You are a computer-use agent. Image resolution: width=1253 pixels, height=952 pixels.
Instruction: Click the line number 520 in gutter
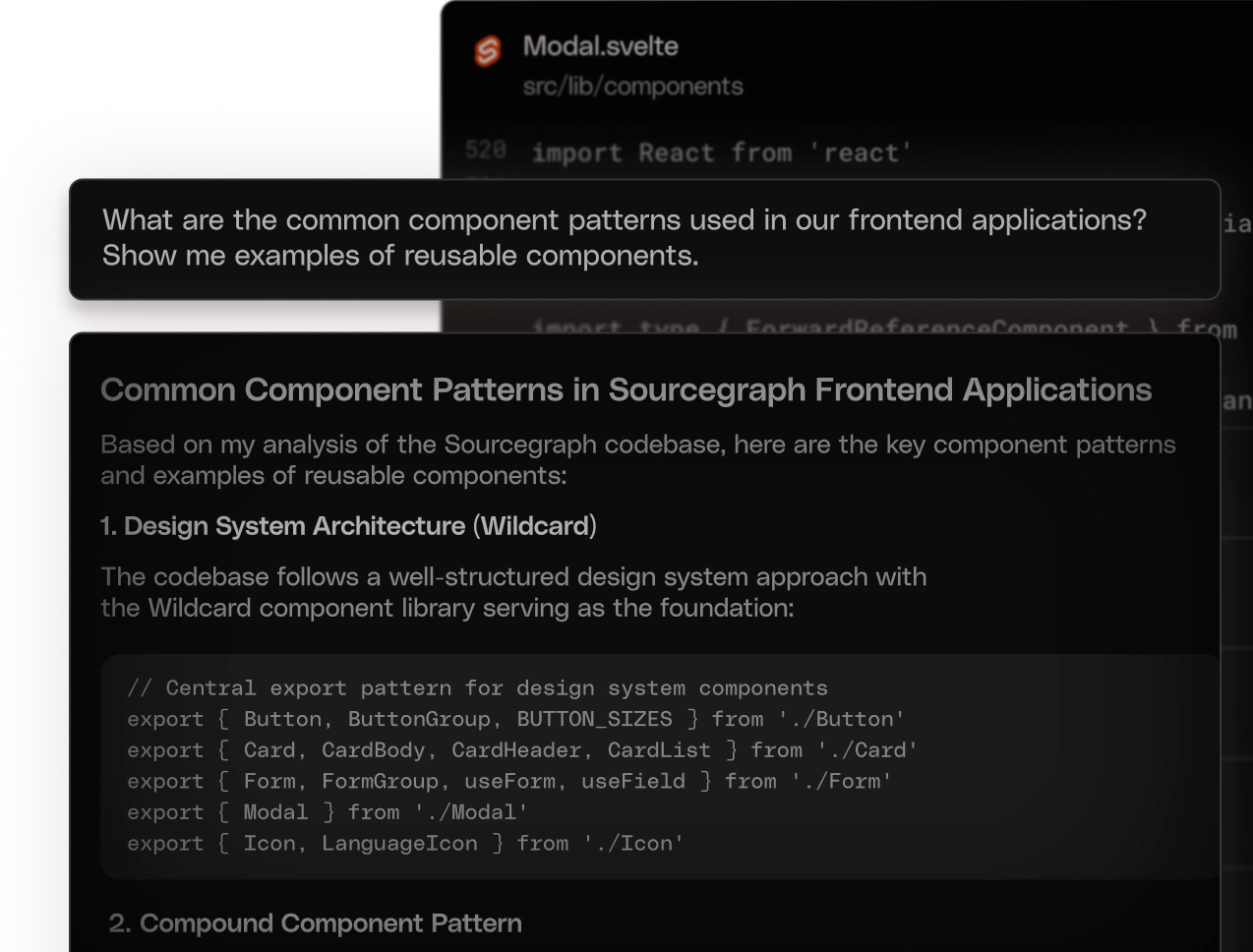click(486, 149)
